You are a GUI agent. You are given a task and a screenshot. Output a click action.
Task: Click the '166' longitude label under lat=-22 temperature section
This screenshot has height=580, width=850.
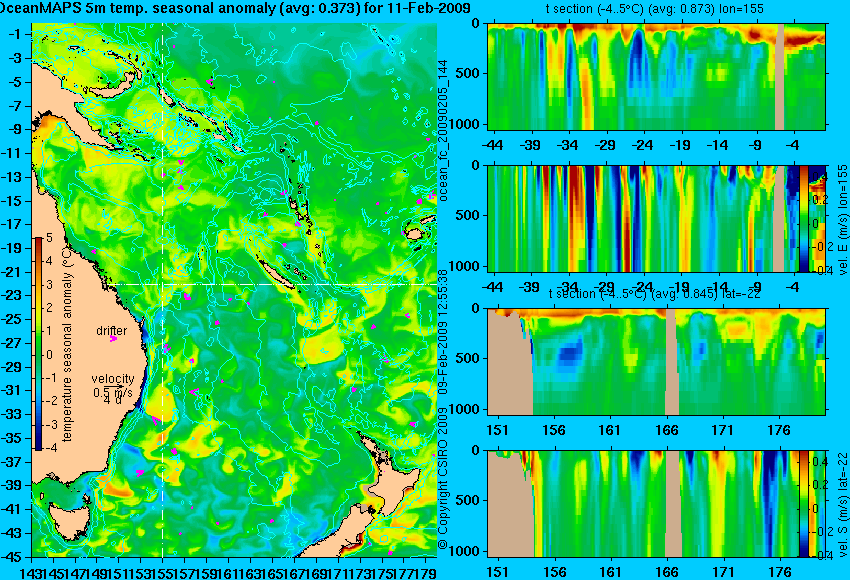pos(667,430)
